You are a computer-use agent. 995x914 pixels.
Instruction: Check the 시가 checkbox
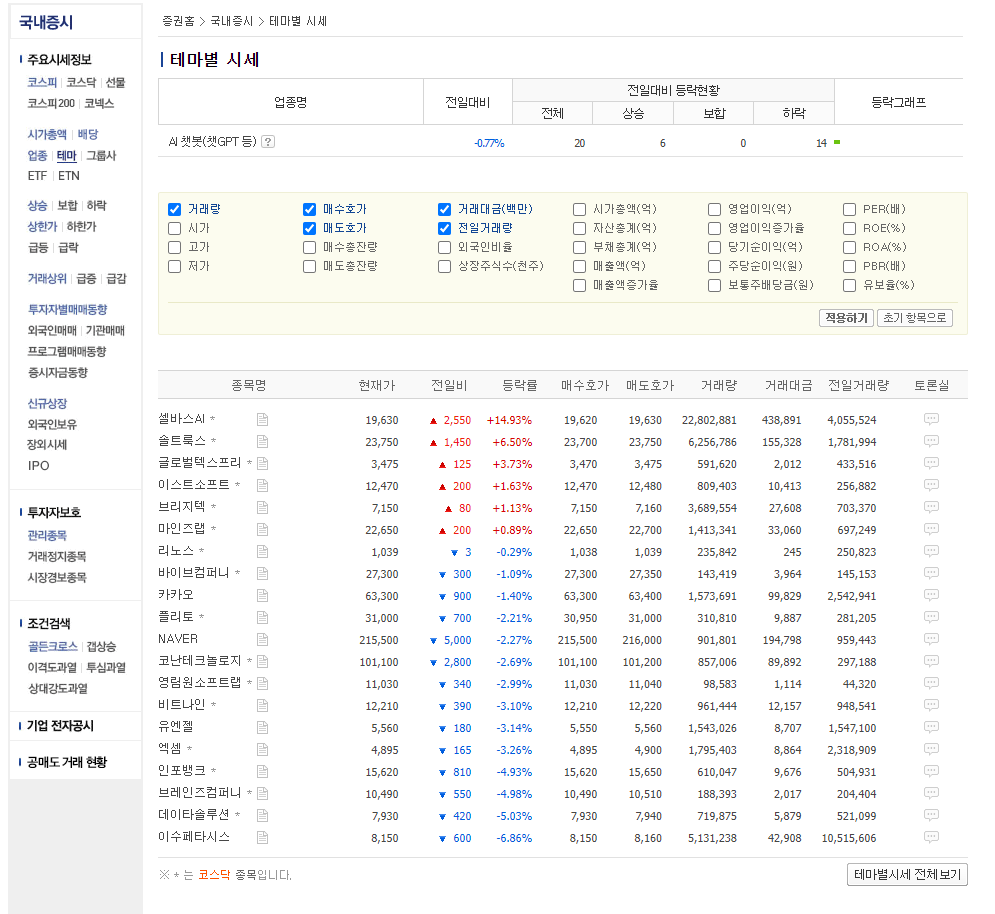(175, 228)
